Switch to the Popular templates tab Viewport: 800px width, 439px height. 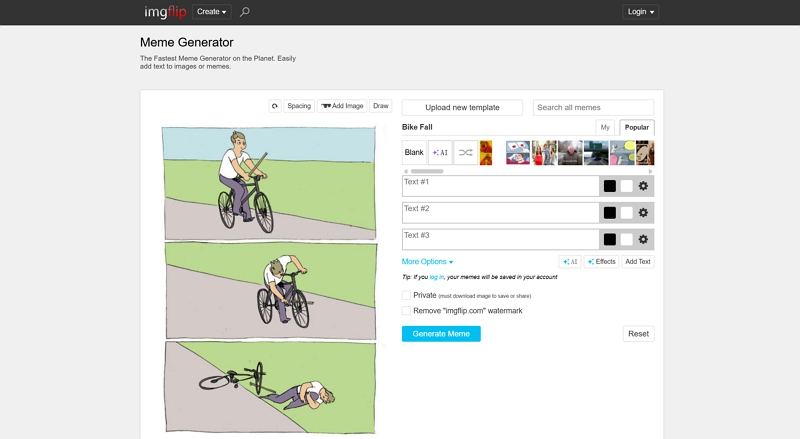pos(637,127)
